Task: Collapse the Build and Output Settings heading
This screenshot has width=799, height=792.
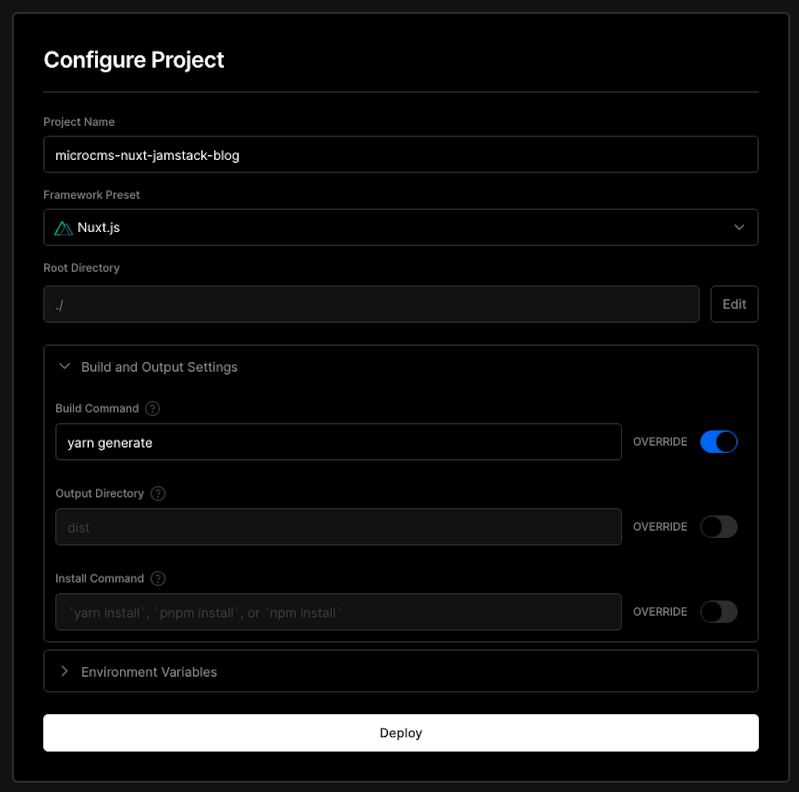Action: 159,367
